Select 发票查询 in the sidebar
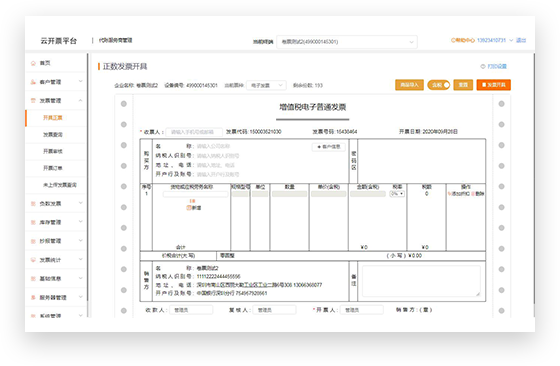 click(x=53, y=135)
